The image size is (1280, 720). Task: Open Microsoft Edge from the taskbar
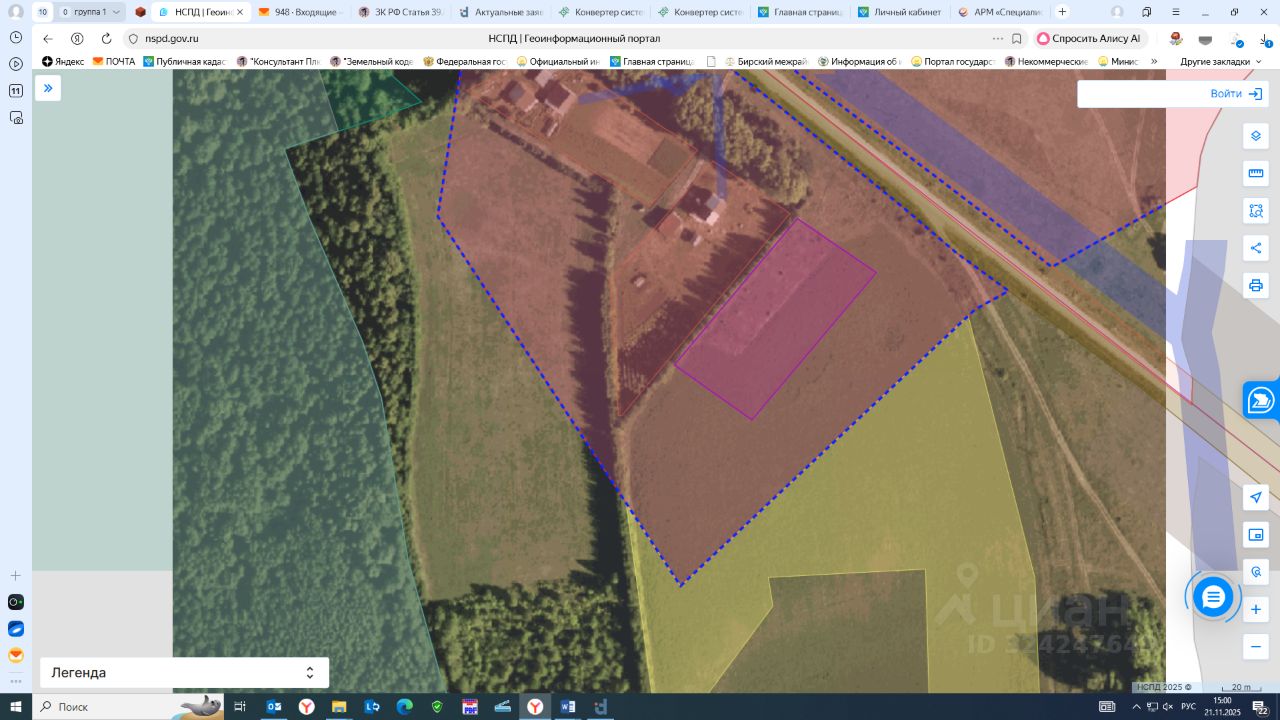click(404, 707)
